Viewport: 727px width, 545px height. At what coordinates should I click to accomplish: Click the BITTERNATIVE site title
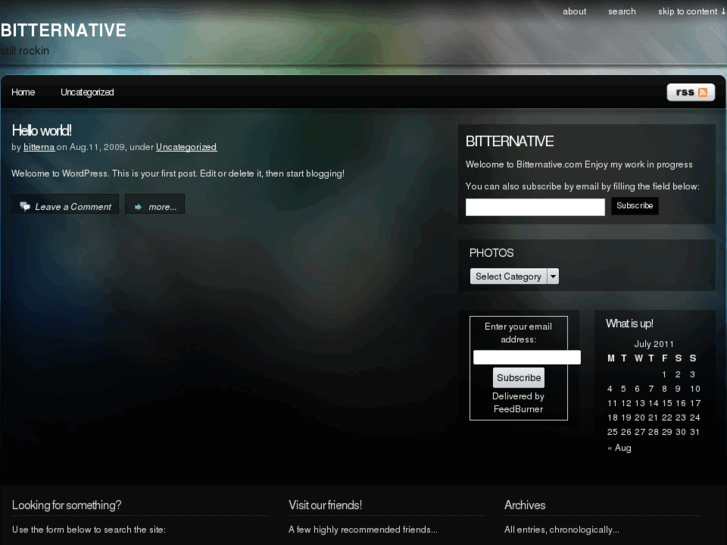(64, 30)
